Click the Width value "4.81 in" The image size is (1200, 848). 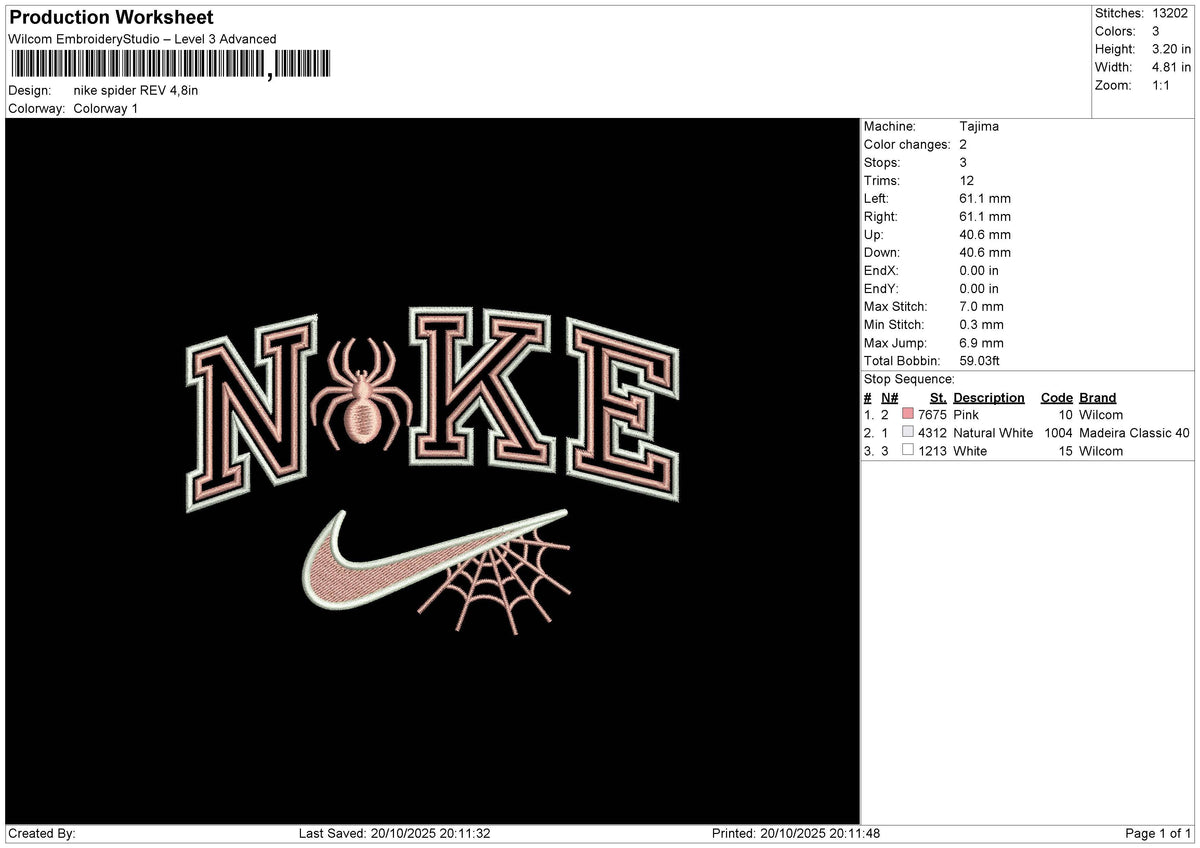pyautogui.click(x=1171, y=67)
